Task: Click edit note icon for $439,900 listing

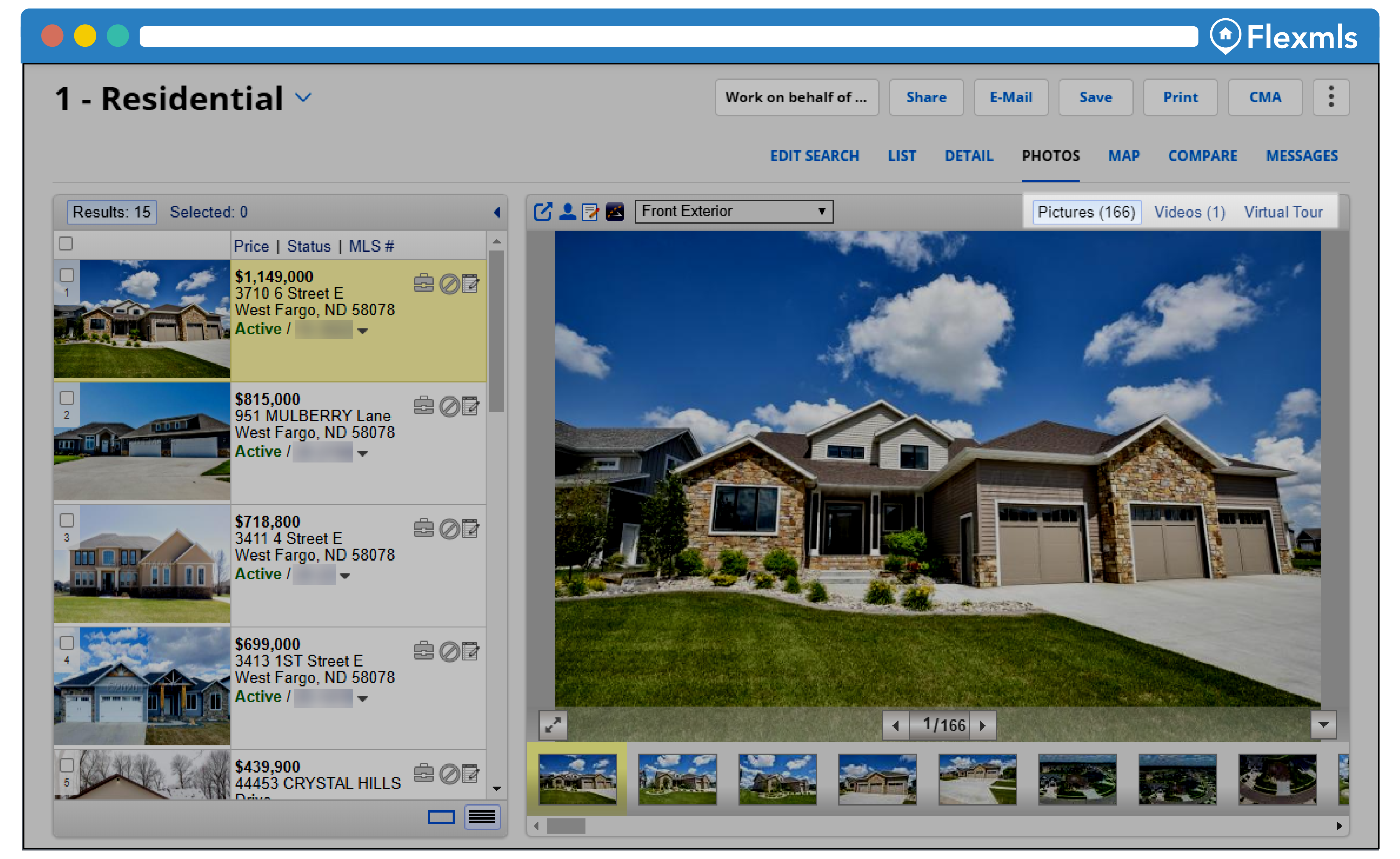Action: pos(470,773)
